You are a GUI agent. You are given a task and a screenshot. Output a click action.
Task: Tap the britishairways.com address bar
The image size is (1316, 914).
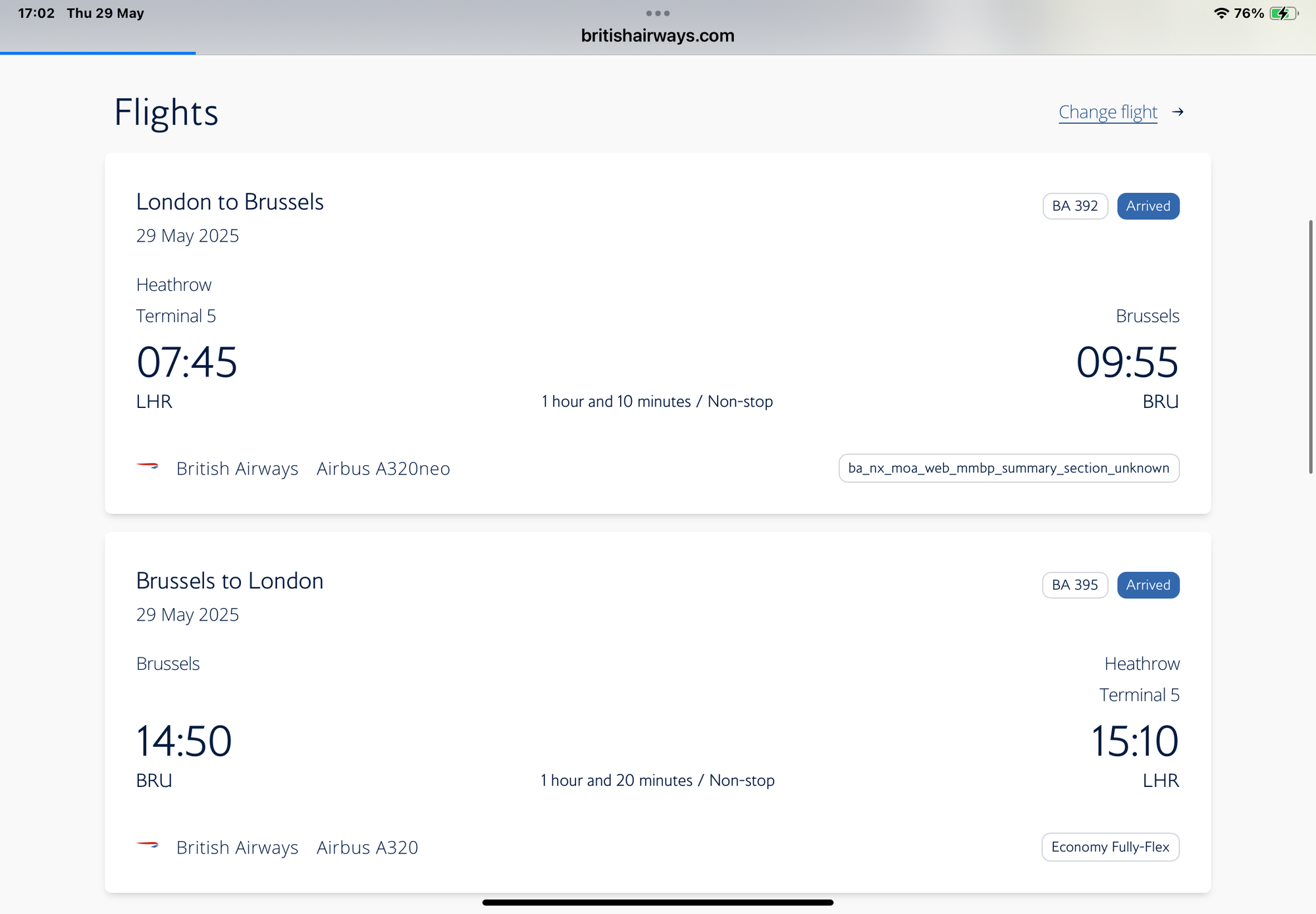658,36
